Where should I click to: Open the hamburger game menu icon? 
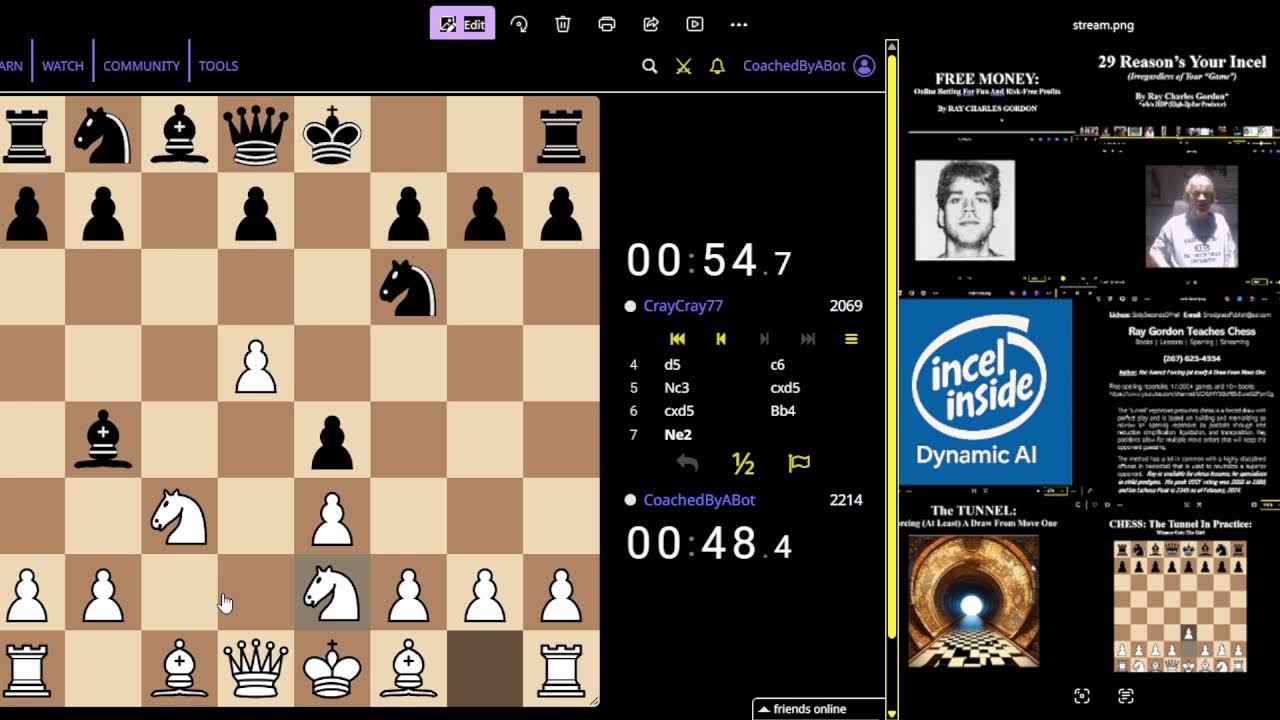point(851,339)
